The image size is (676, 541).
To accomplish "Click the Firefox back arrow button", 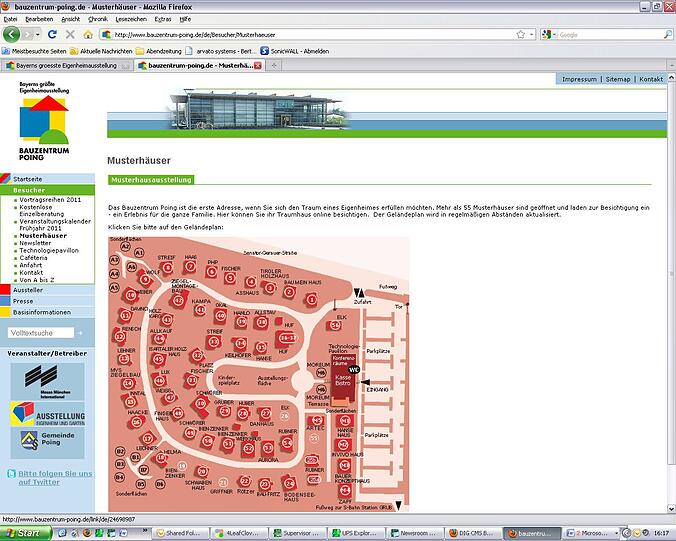I will click(11, 34).
